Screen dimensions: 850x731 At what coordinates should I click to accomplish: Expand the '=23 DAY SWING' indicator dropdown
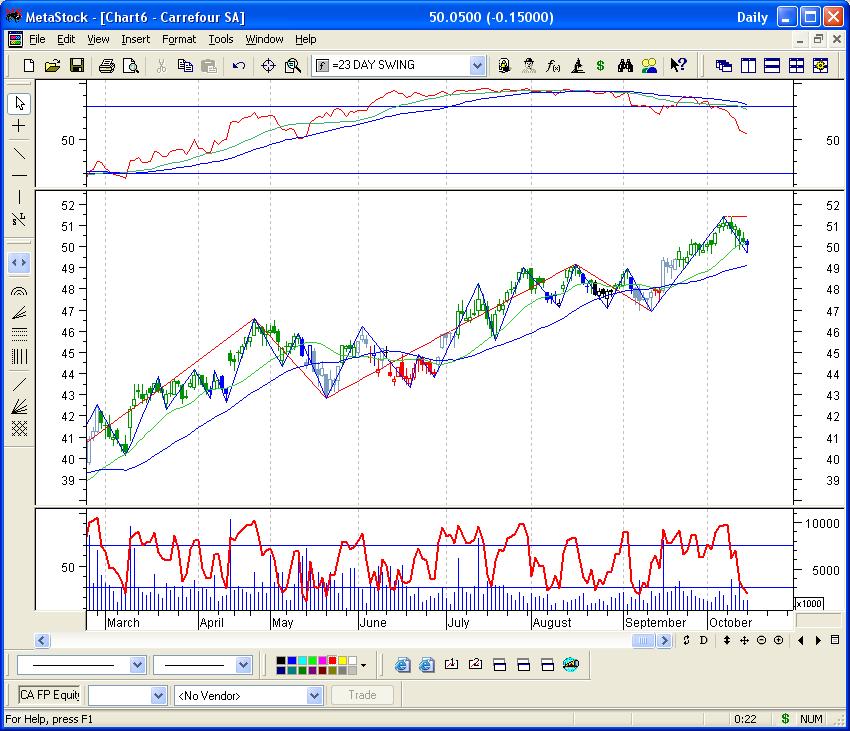tap(477, 66)
